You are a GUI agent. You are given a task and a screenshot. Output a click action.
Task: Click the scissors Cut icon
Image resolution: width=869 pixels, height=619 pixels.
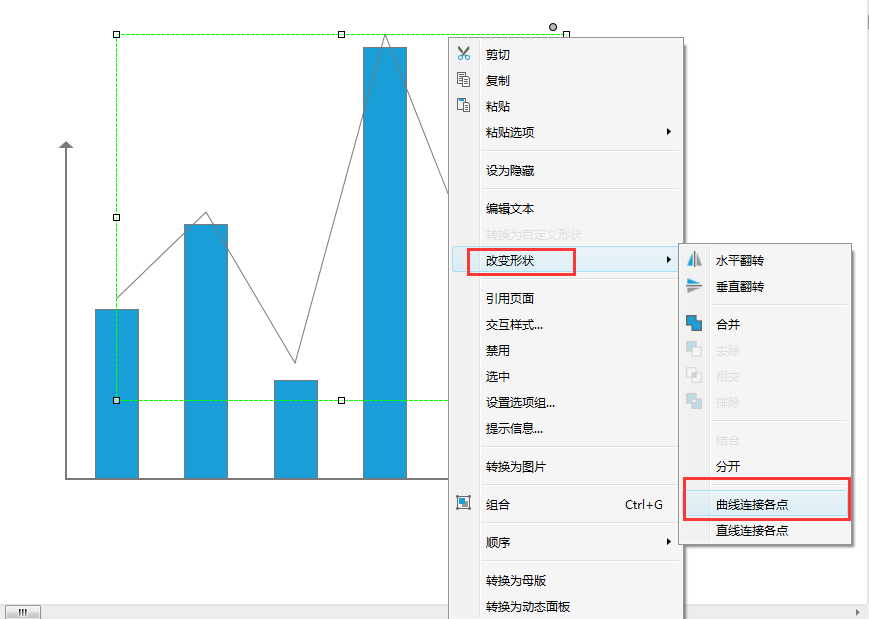coord(464,54)
